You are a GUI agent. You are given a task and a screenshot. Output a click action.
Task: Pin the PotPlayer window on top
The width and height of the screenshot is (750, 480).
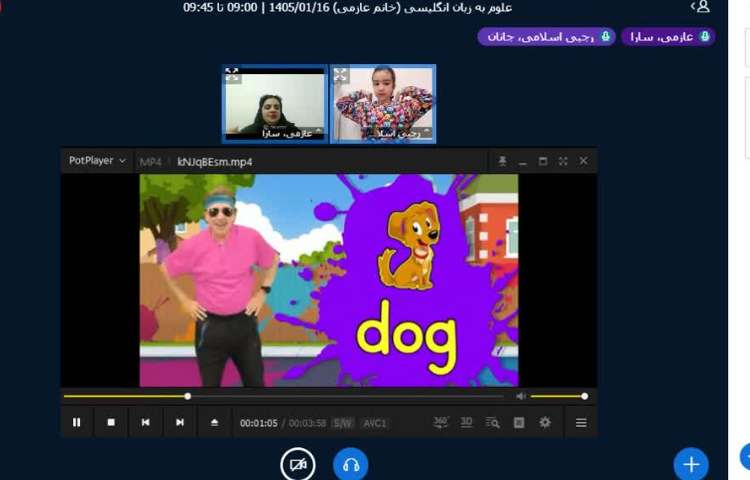pyautogui.click(x=502, y=161)
